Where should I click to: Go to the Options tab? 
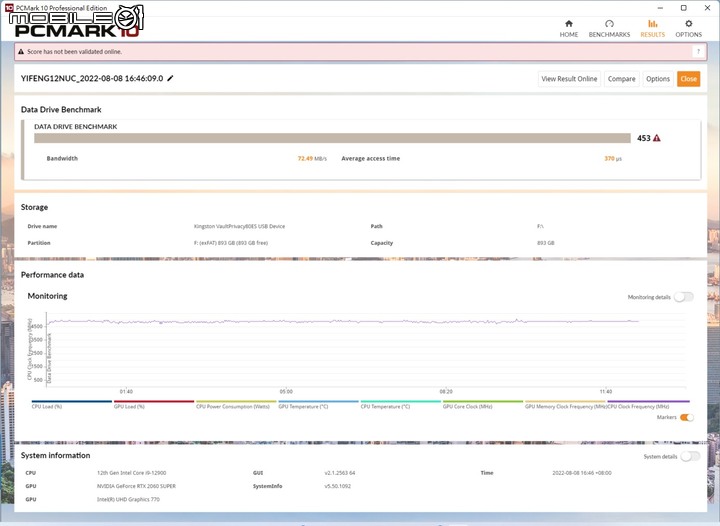[688, 28]
